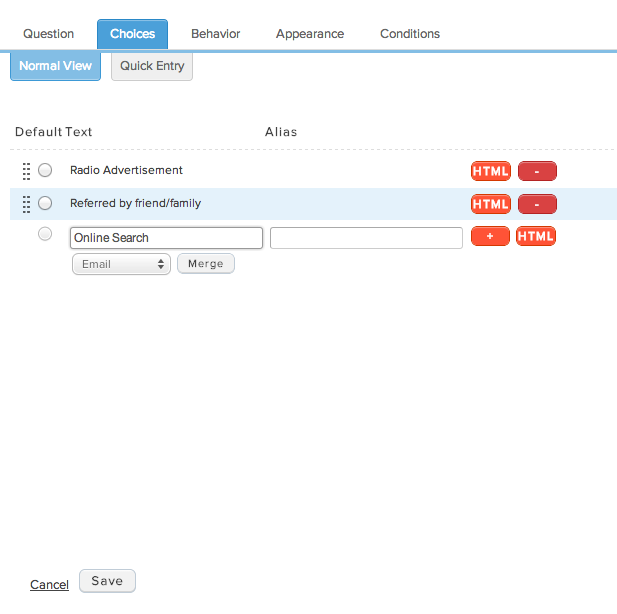Select the radio button beside Online Search field
Screen dimensions: 617x614
tap(45, 234)
